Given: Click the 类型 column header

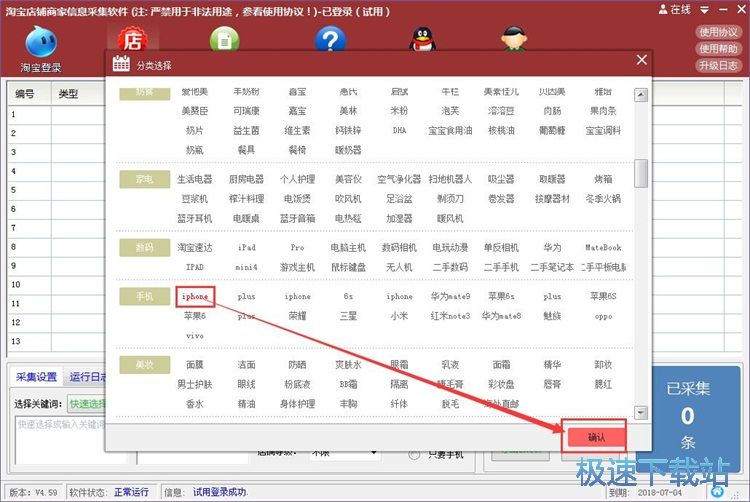Looking at the screenshot, I should [68, 94].
